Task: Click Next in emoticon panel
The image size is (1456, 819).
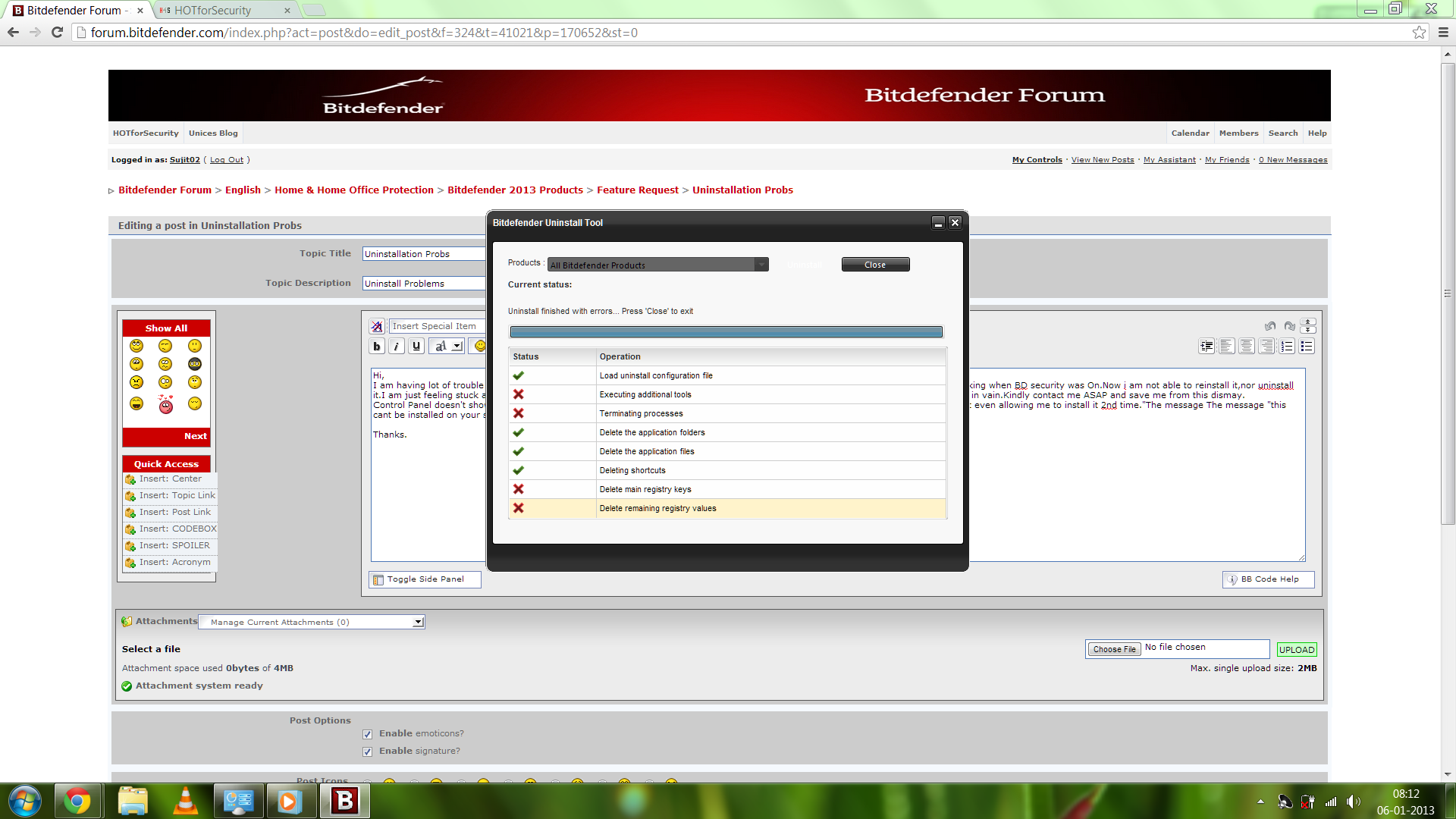Action: [195, 437]
